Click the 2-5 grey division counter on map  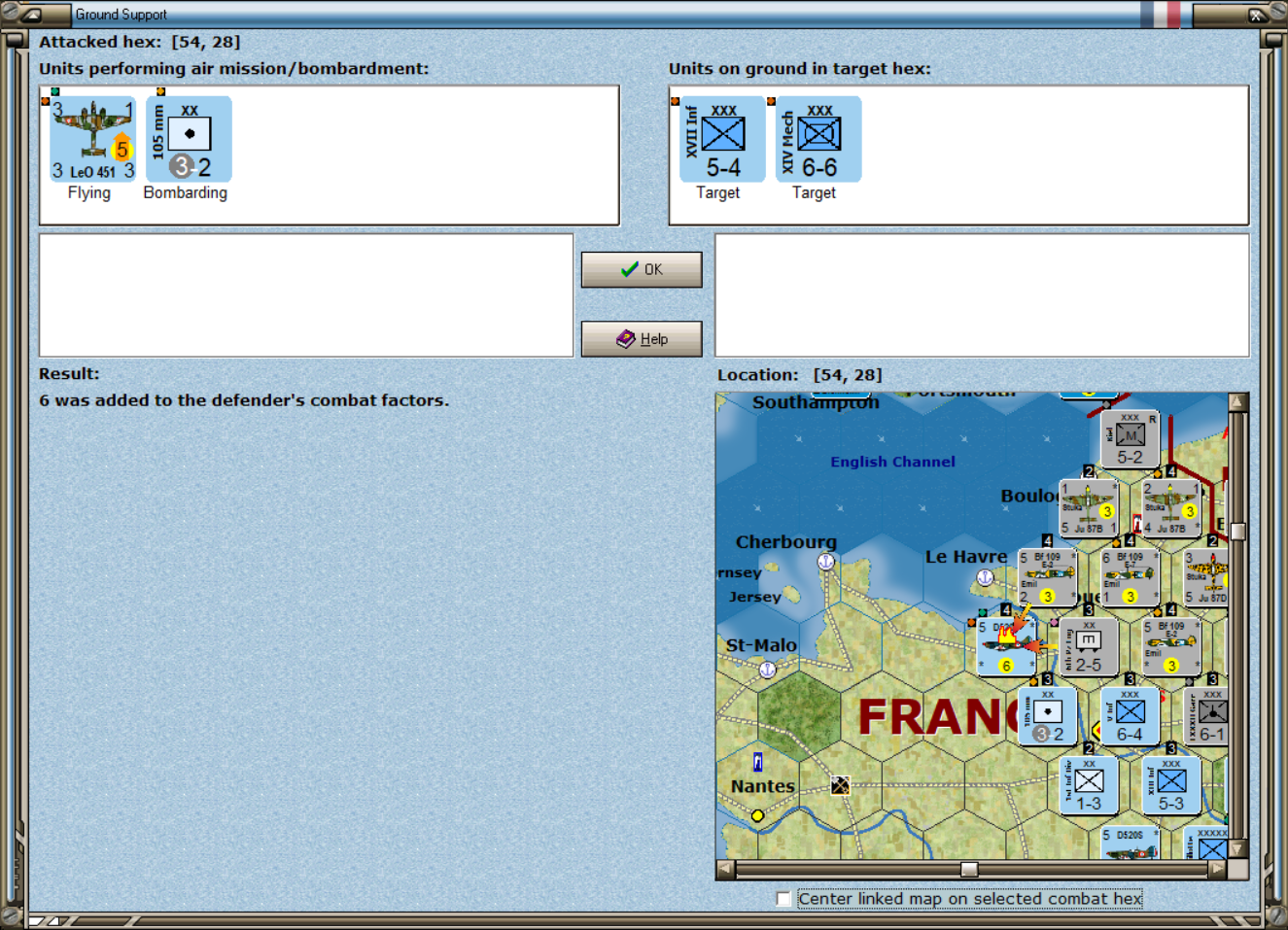[1089, 647]
